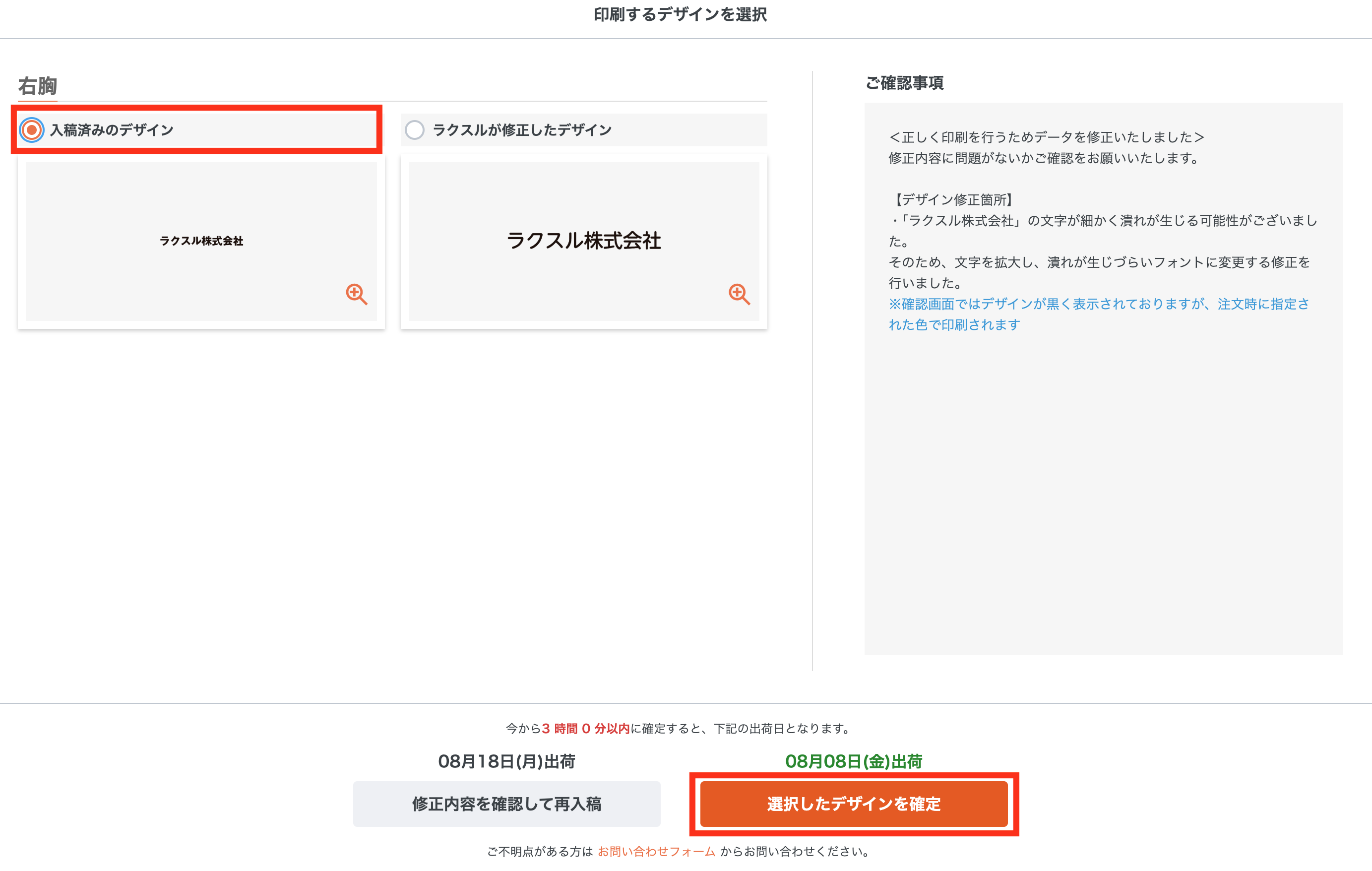Select the ラクスルが修正したデザイン radio button

[x=414, y=130]
